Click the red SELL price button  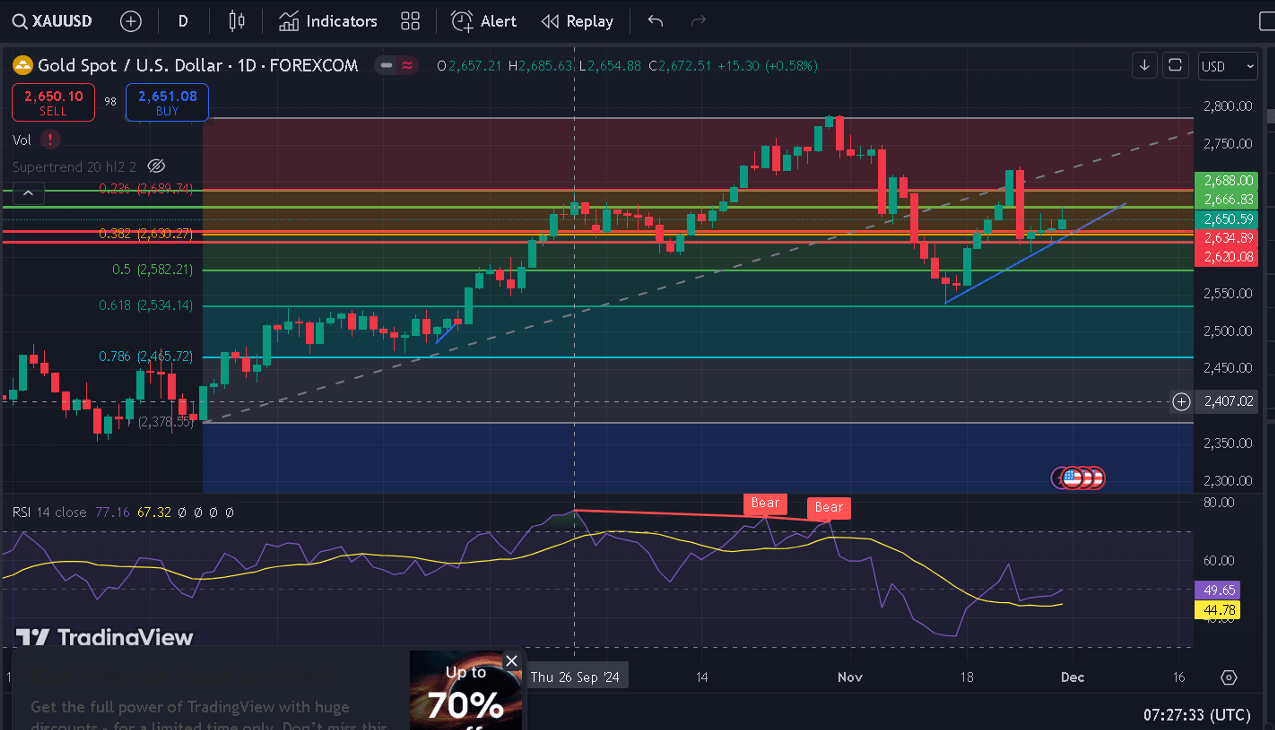(54, 102)
